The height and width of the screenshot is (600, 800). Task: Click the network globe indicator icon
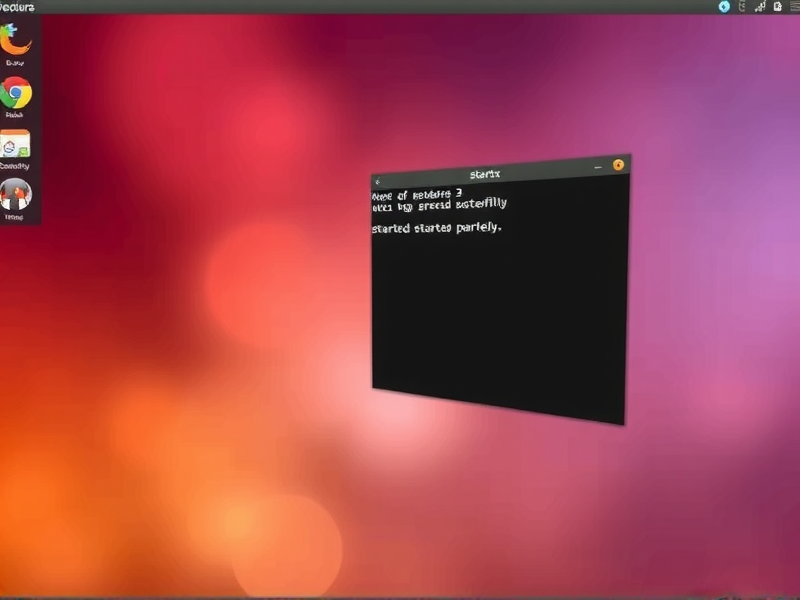(x=722, y=5)
